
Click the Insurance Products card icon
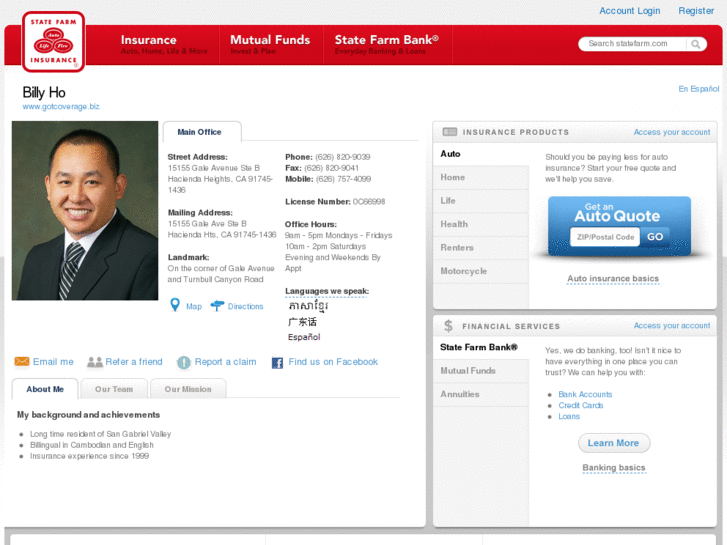[449, 132]
